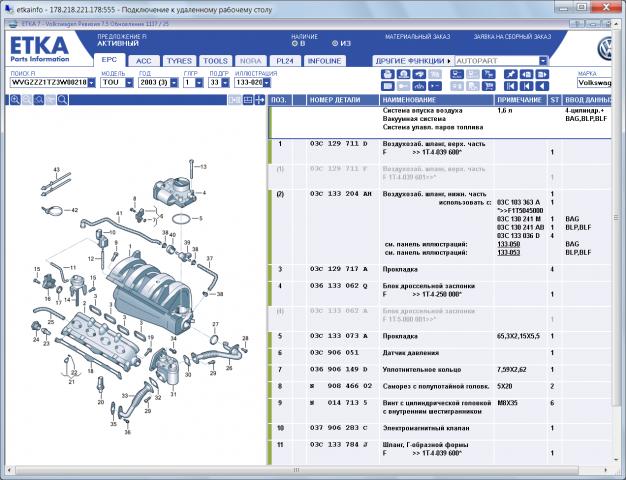The image size is (626, 480).
Task: Click the cart-with-list icon in top toolbar row
Action: (x=457, y=74)
